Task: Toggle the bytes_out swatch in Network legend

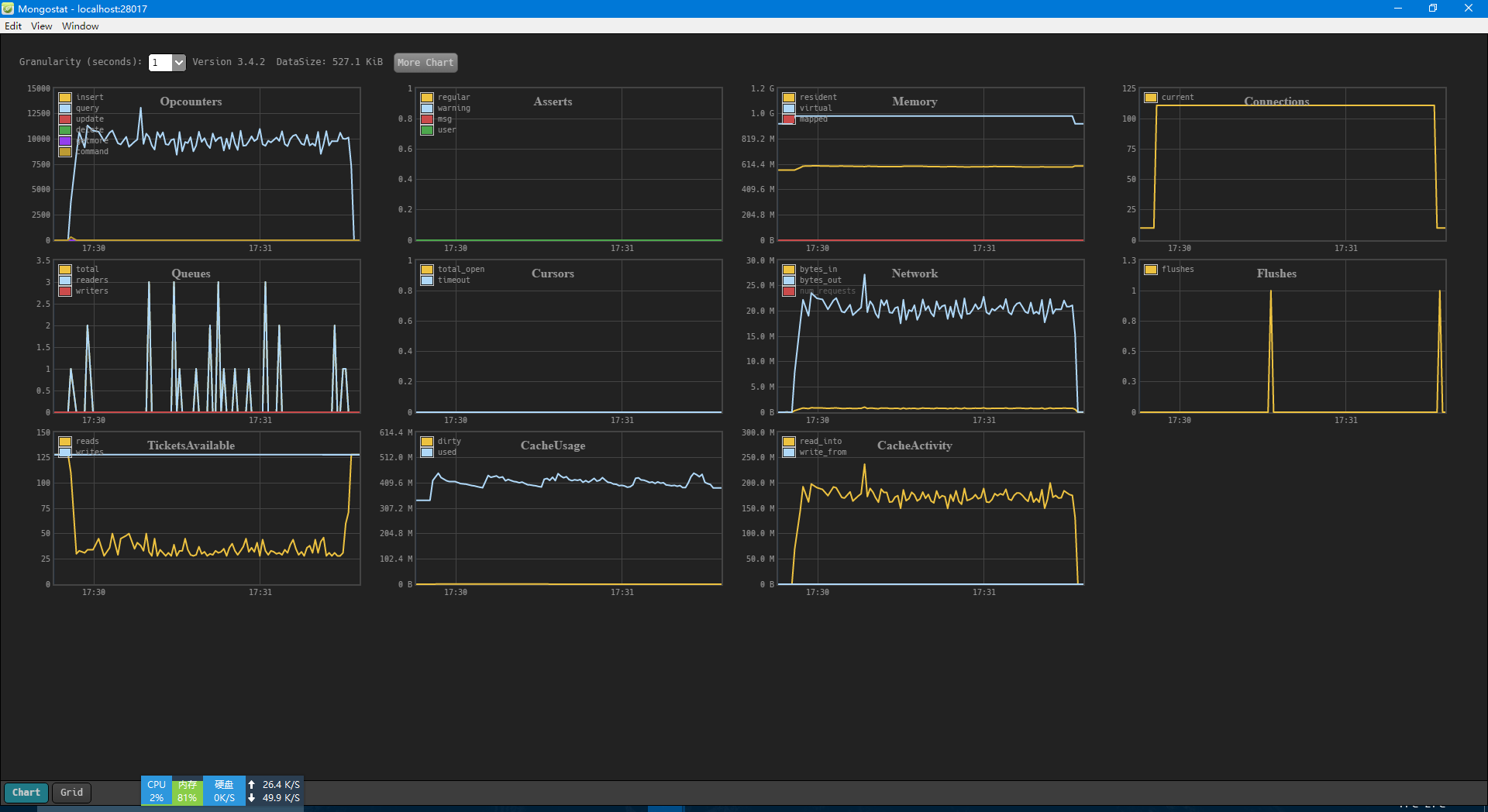Action: (789, 280)
